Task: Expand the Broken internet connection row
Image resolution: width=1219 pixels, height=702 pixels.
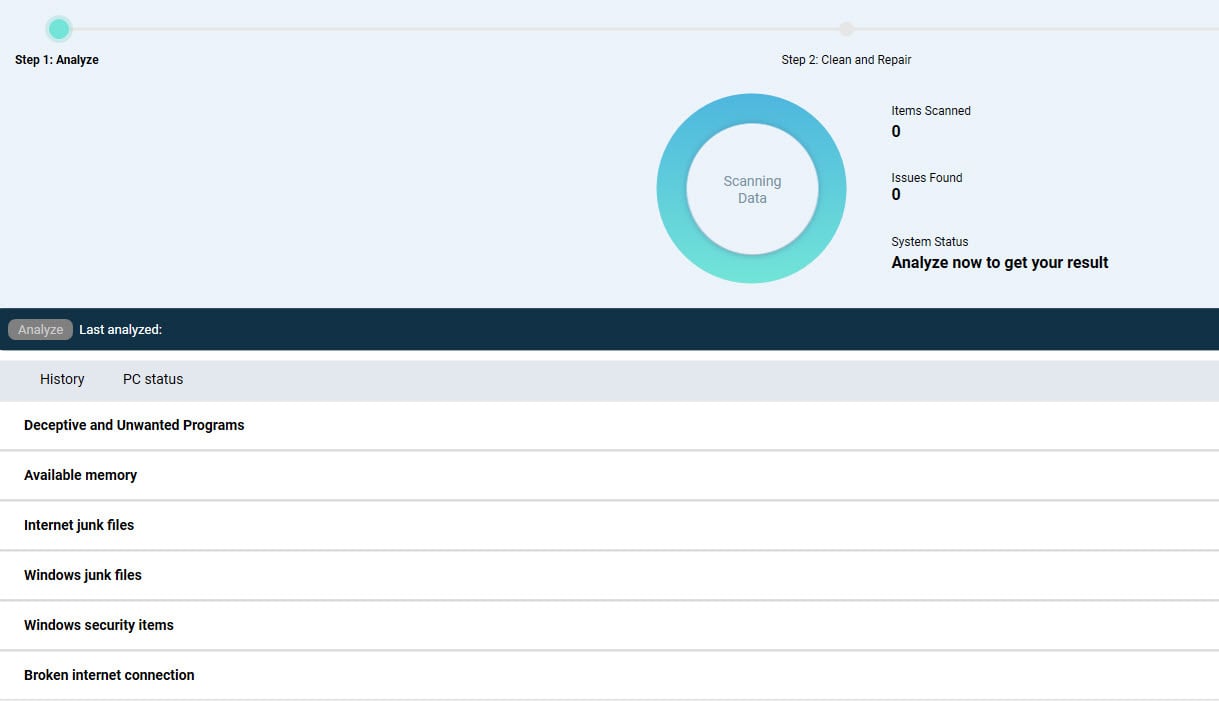Action: click(609, 675)
